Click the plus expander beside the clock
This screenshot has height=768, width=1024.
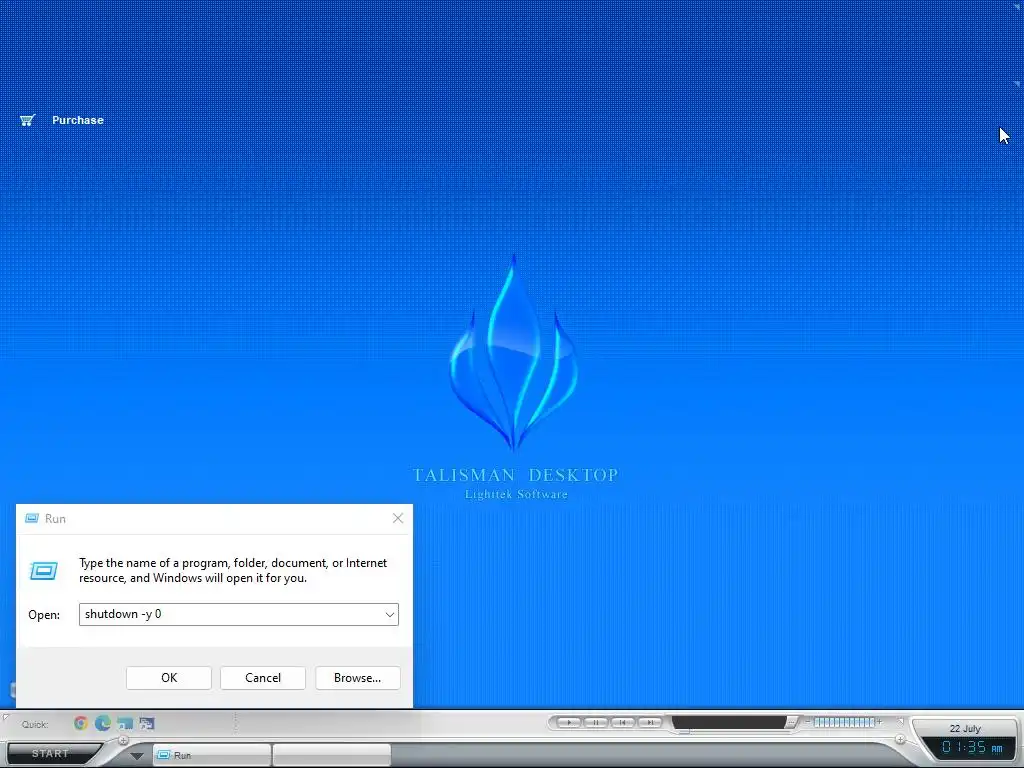[x=901, y=739]
